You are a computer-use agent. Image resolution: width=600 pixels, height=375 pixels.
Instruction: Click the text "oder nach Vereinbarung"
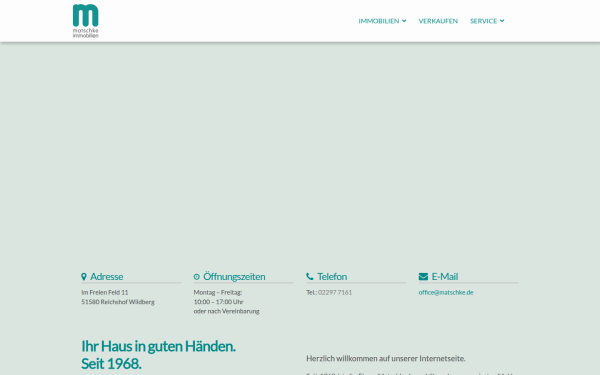[227, 311]
